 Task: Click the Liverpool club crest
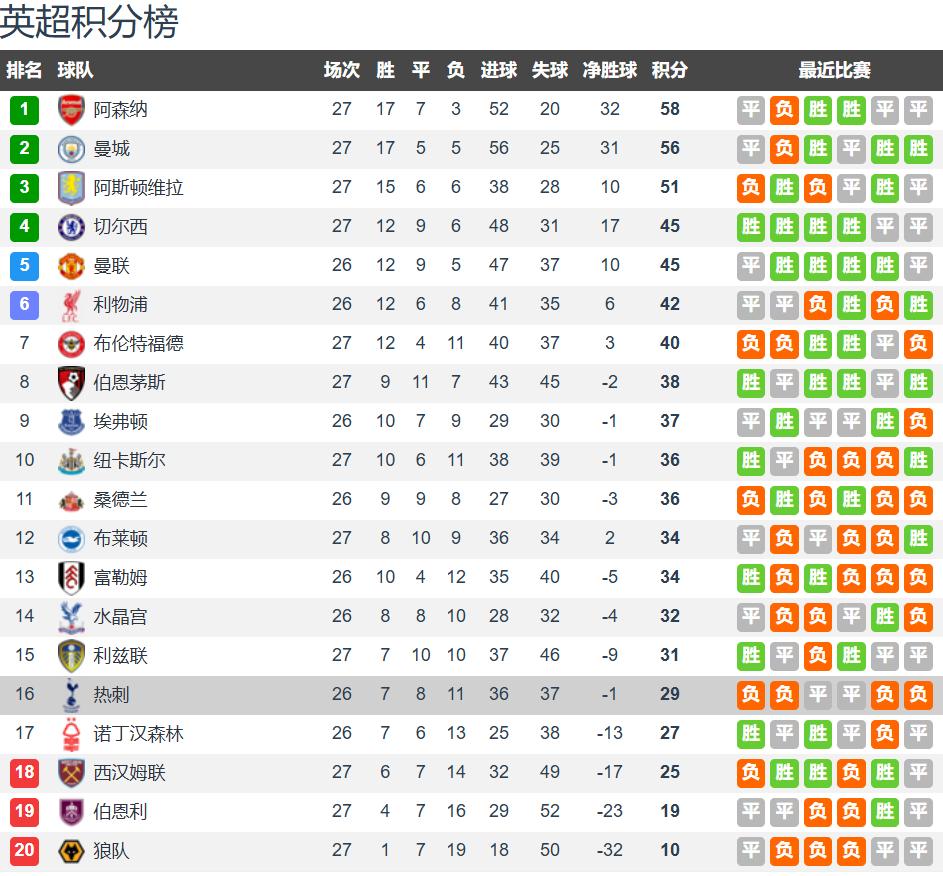point(72,304)
